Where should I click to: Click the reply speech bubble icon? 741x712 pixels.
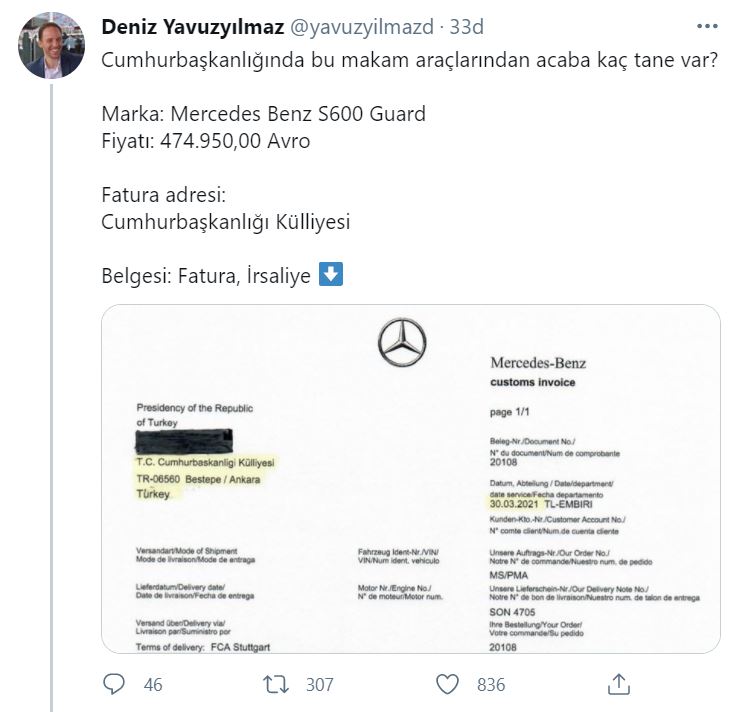tap(115, 683)
